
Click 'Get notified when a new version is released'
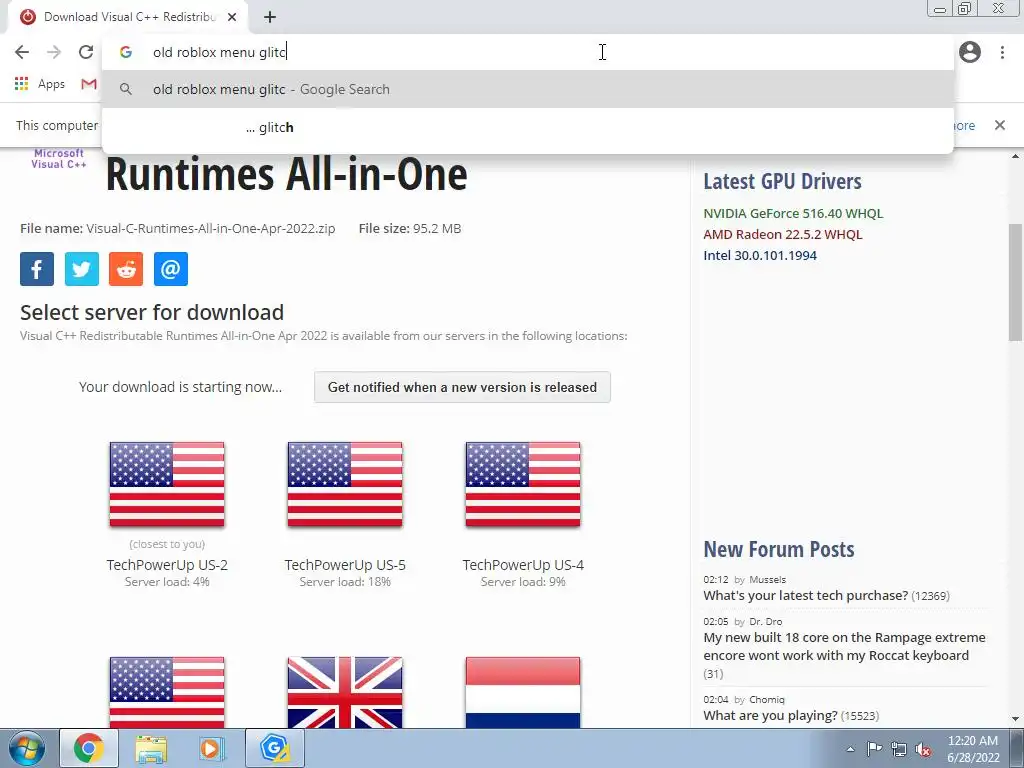click(x=462, y=387)
